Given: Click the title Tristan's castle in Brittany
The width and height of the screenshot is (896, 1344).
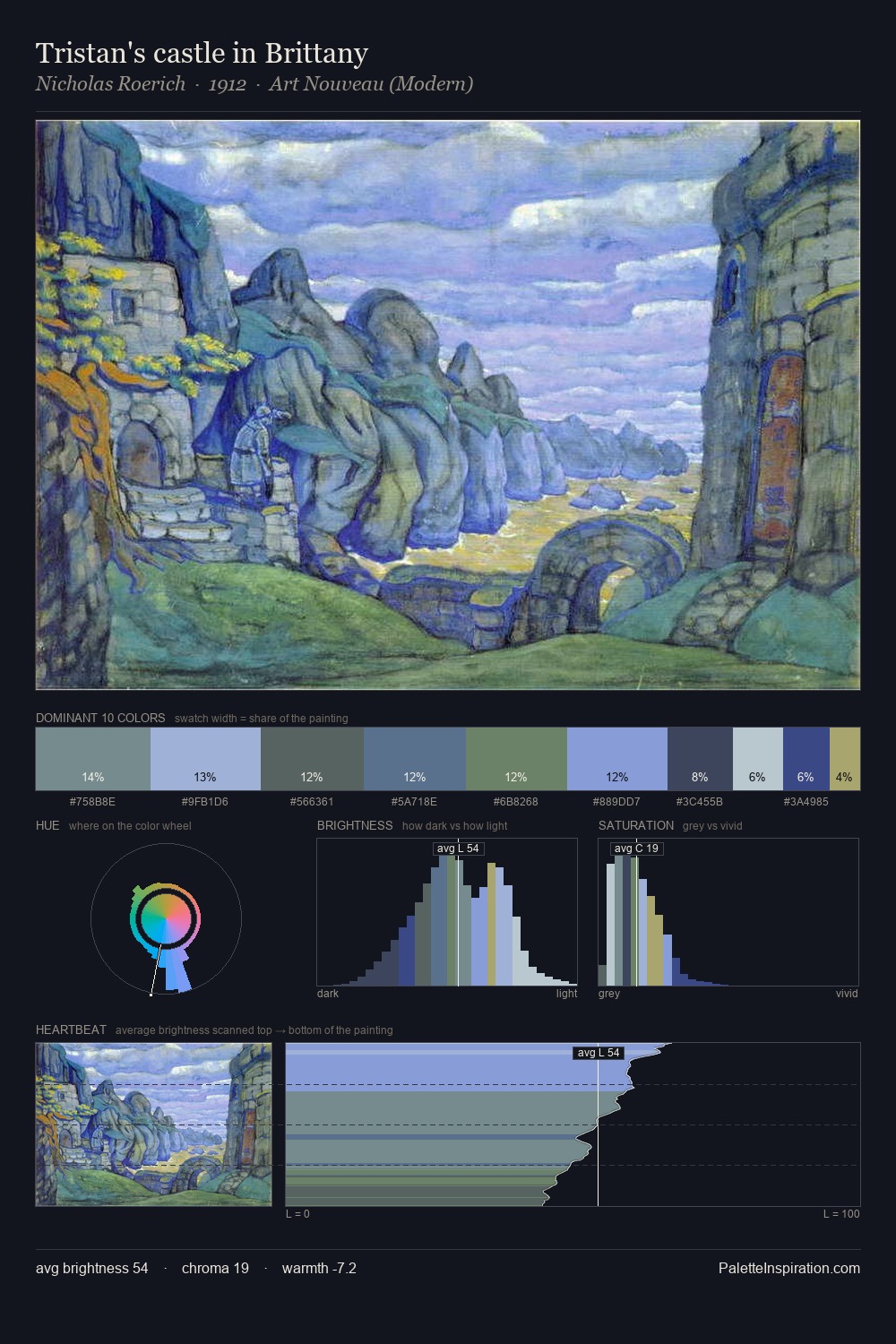Looking at the screenshot, I should (x=202, y=54).
